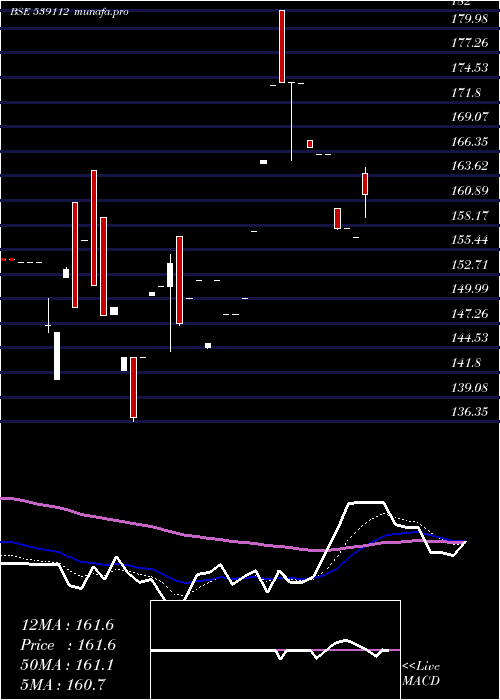
Task: Click the 179.98 price axis label
Action: click(x=470, y=19)
